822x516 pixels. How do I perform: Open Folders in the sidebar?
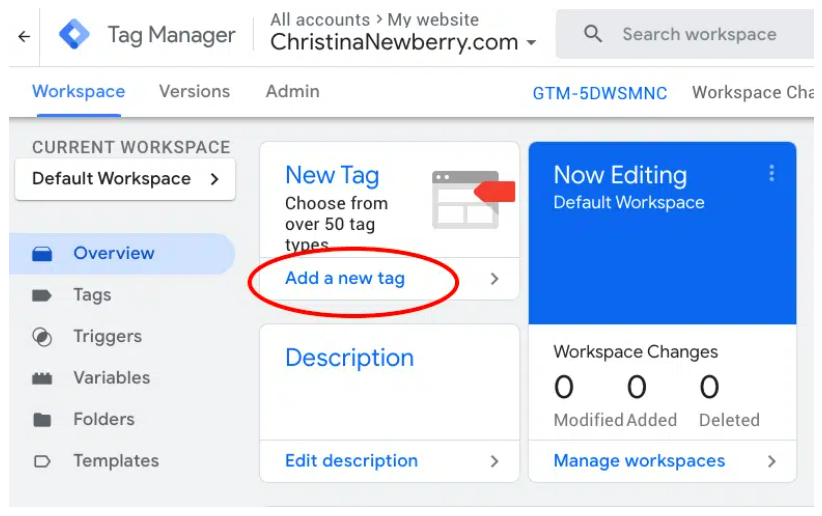pyautogui.click(x=104, y=419)
